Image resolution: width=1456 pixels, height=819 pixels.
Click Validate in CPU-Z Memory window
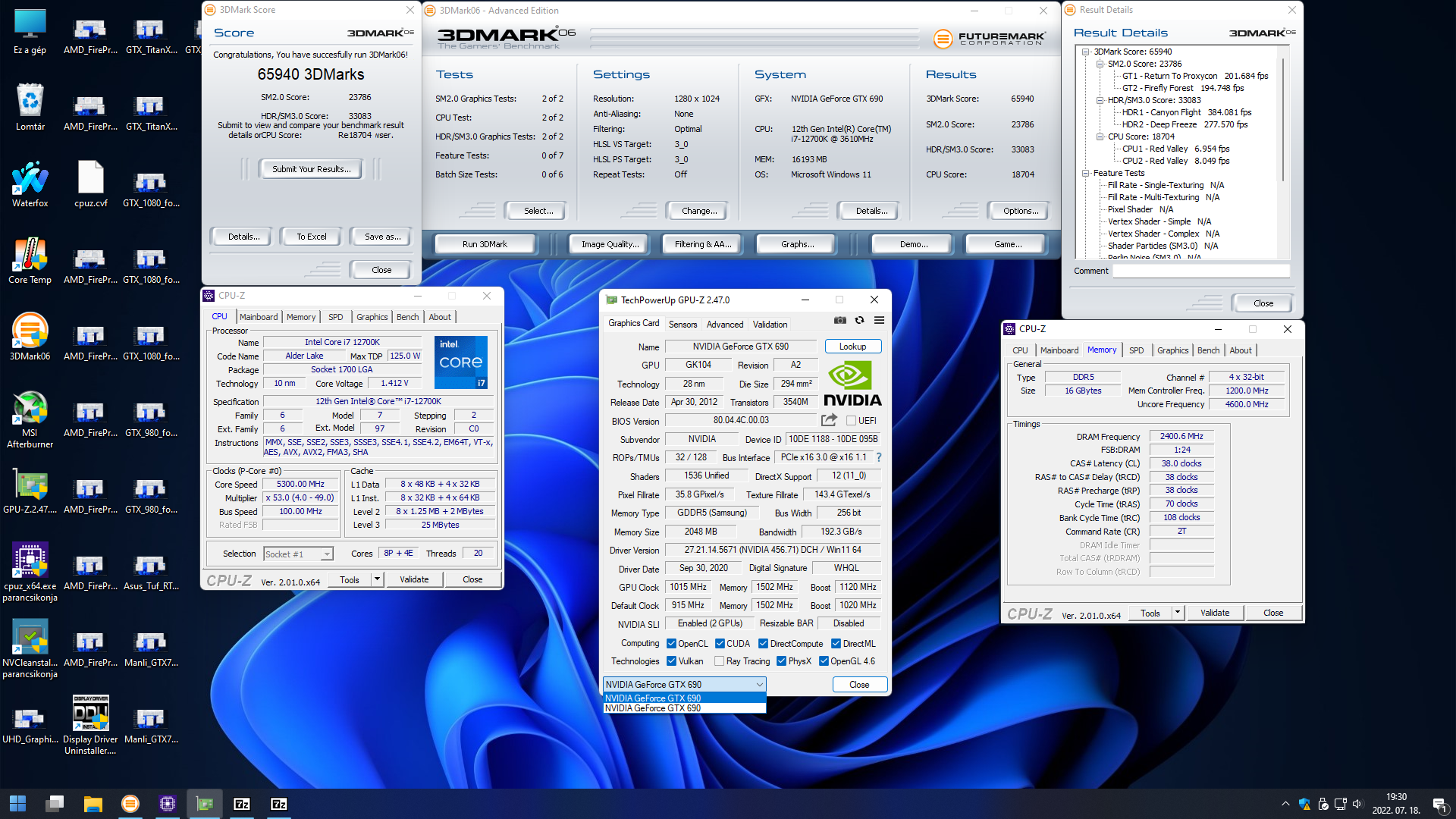(x=1214, y=613)
